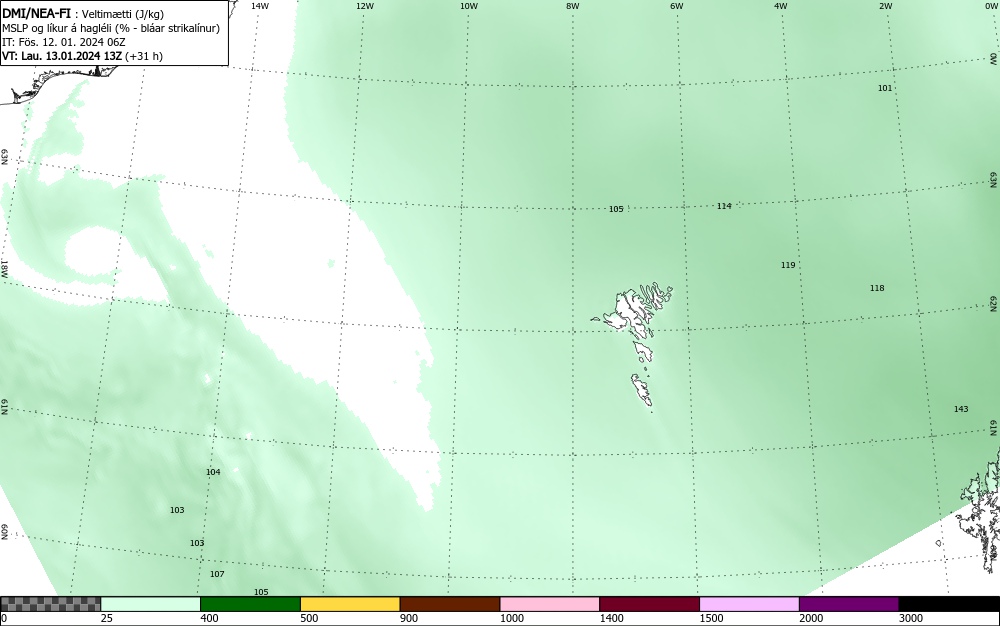Click the maroon 1400–1500 legend swatch
The width and height of the screenshot is (1000, 626).
(x=649, y=604)
